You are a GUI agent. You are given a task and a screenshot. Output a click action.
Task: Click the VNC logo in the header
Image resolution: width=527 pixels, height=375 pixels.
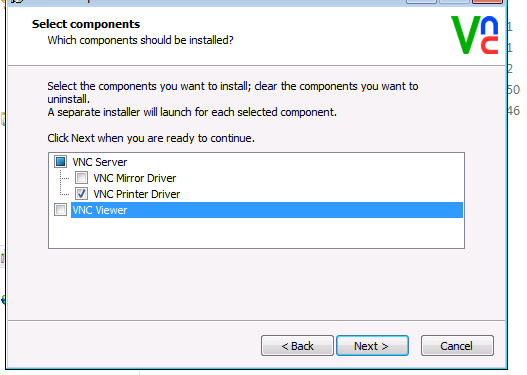475,35
